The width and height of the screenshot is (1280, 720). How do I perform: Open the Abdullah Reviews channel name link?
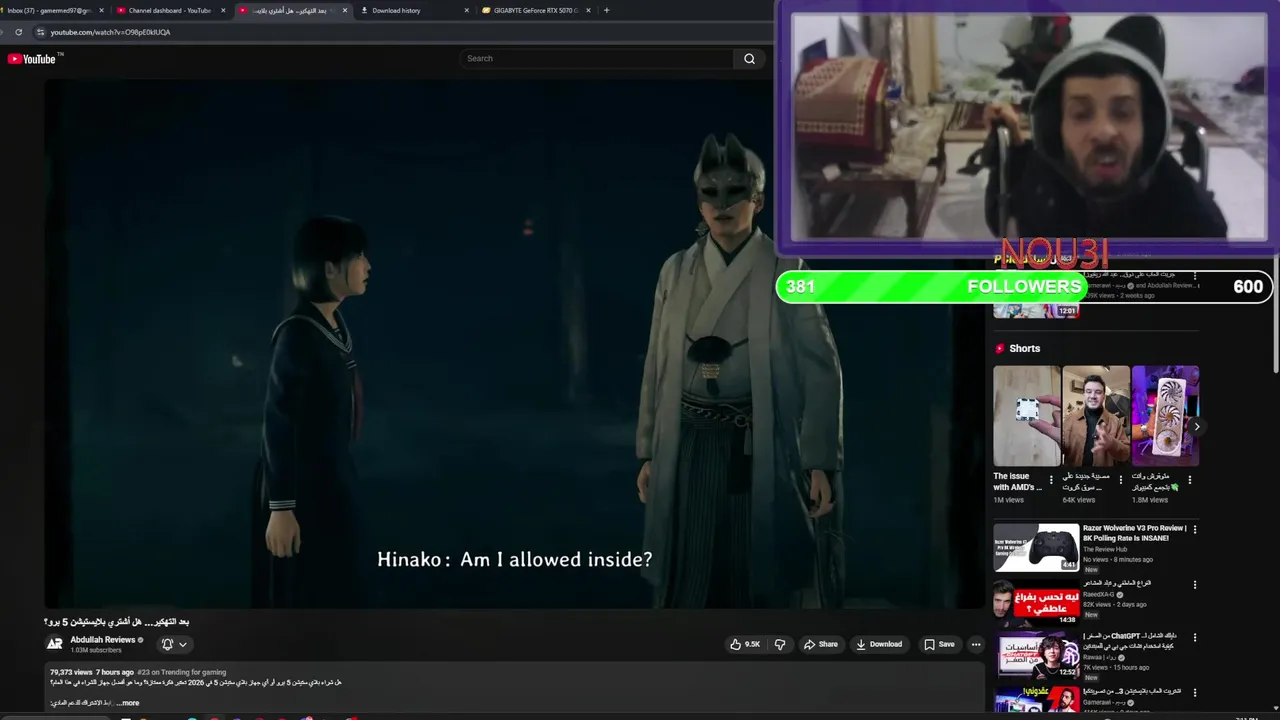[x=103, y=640]
